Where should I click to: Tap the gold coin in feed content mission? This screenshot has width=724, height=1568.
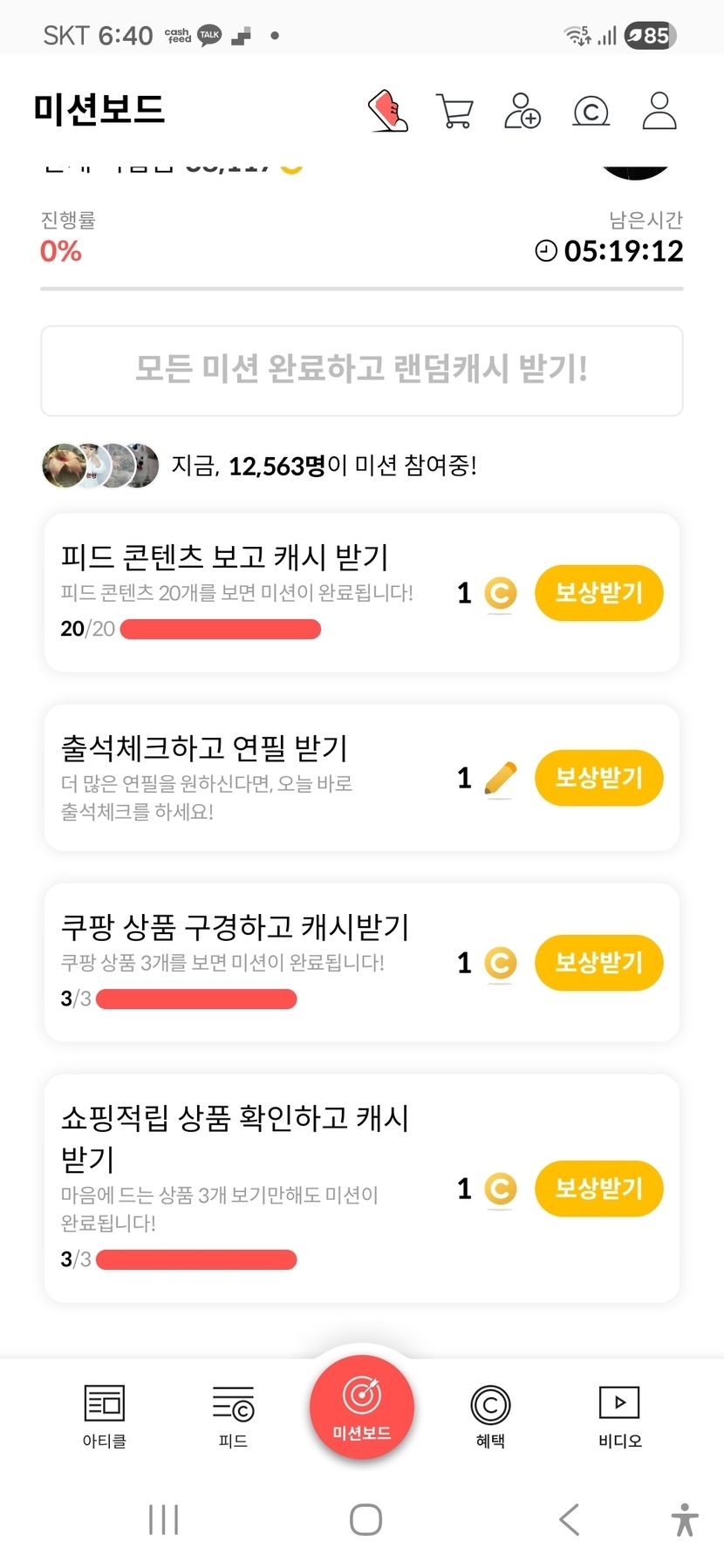[x=500, y=594]
